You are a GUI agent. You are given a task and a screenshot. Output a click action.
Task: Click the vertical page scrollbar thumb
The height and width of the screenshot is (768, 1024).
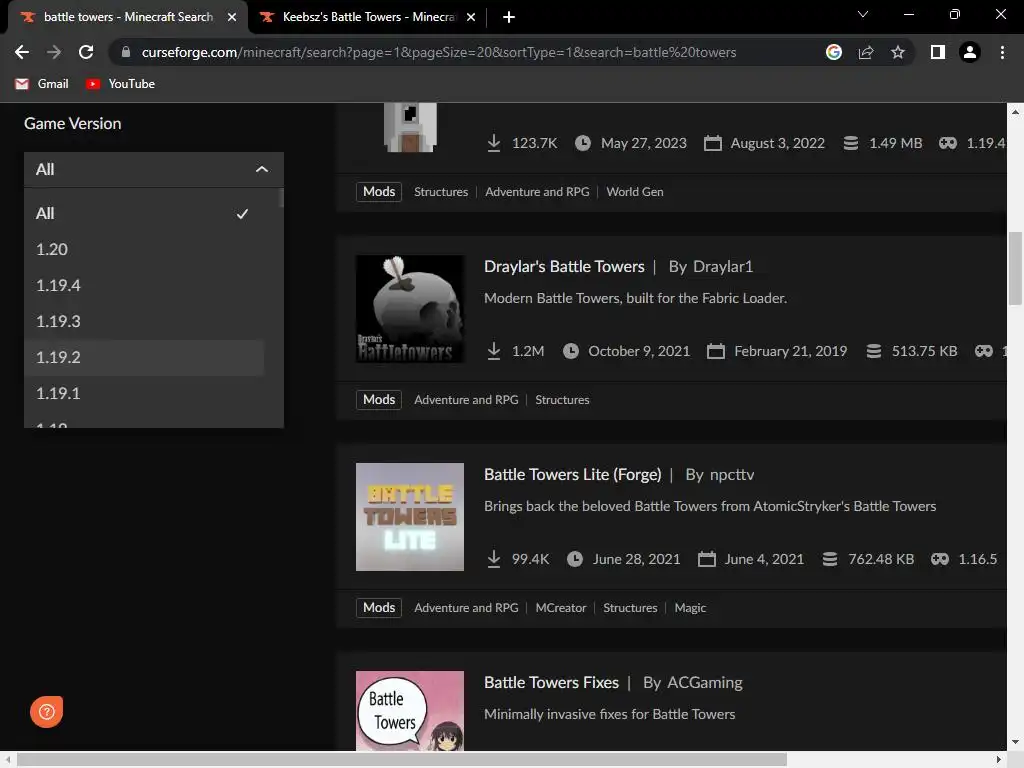(1015, 268)
